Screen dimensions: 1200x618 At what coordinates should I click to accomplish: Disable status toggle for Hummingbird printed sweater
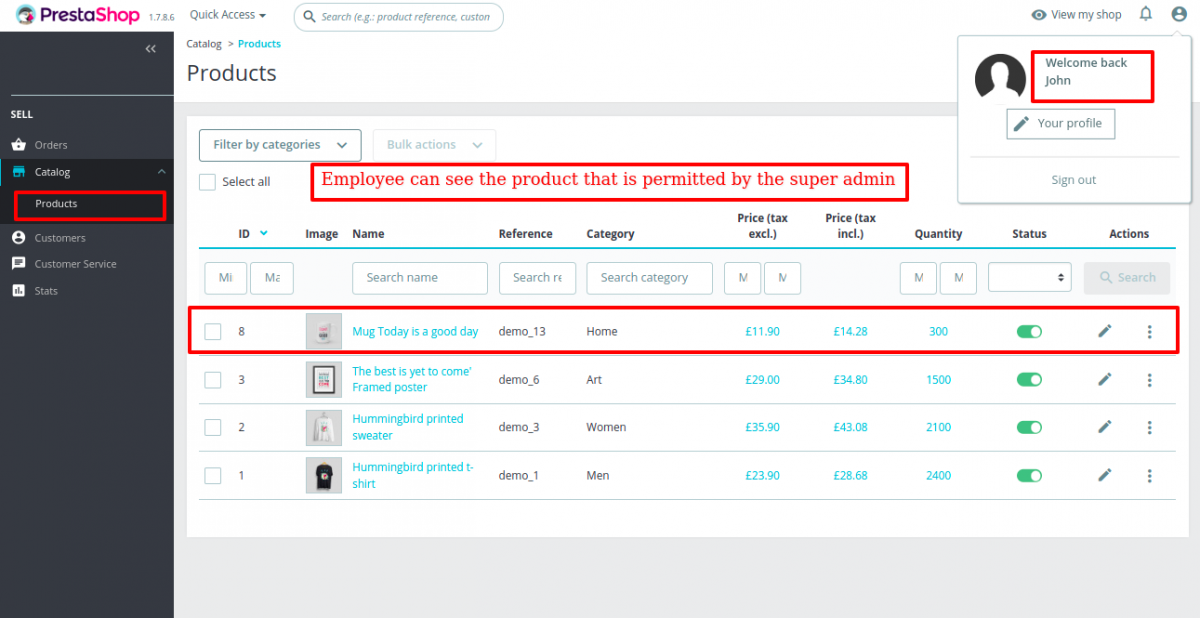pyautogui.click(x=1029, y=427)
